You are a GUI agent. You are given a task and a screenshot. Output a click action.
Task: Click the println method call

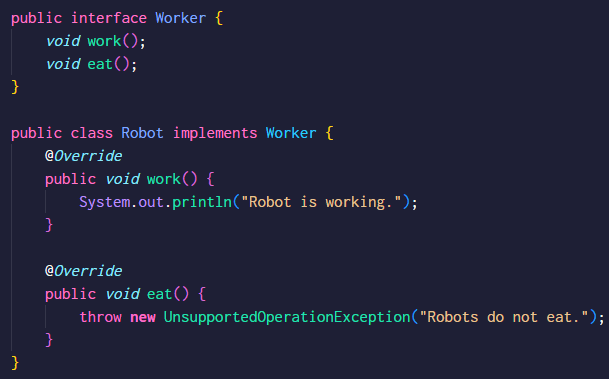pyautogui.click(x=202, y=202)
